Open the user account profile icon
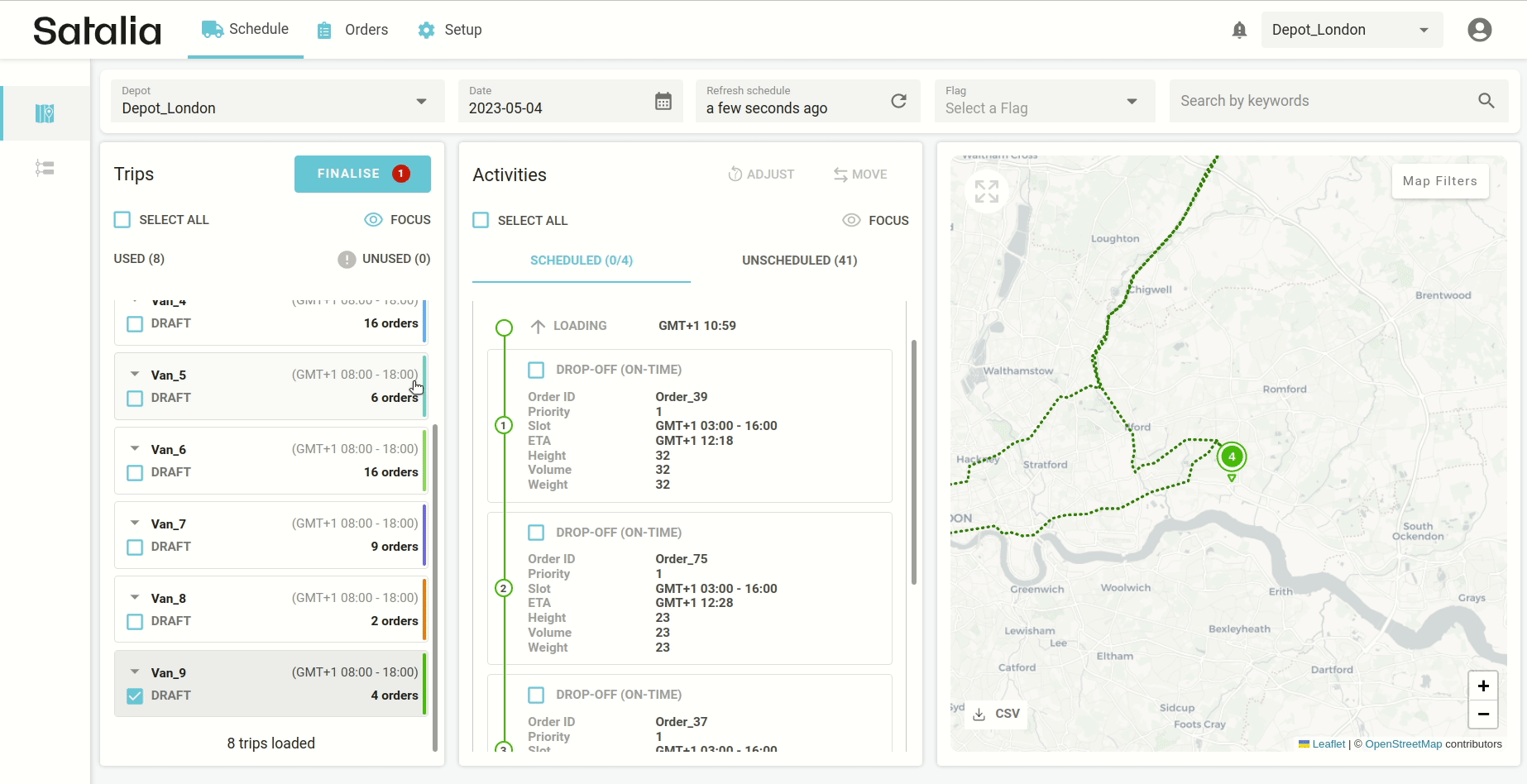Viewport: 1527px width, 784px height. 1479,30
